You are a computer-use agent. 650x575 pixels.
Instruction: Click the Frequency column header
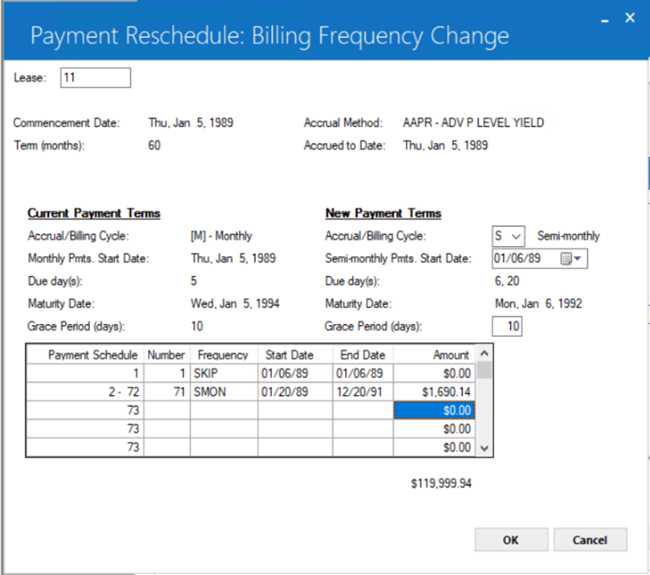point(224,355)
